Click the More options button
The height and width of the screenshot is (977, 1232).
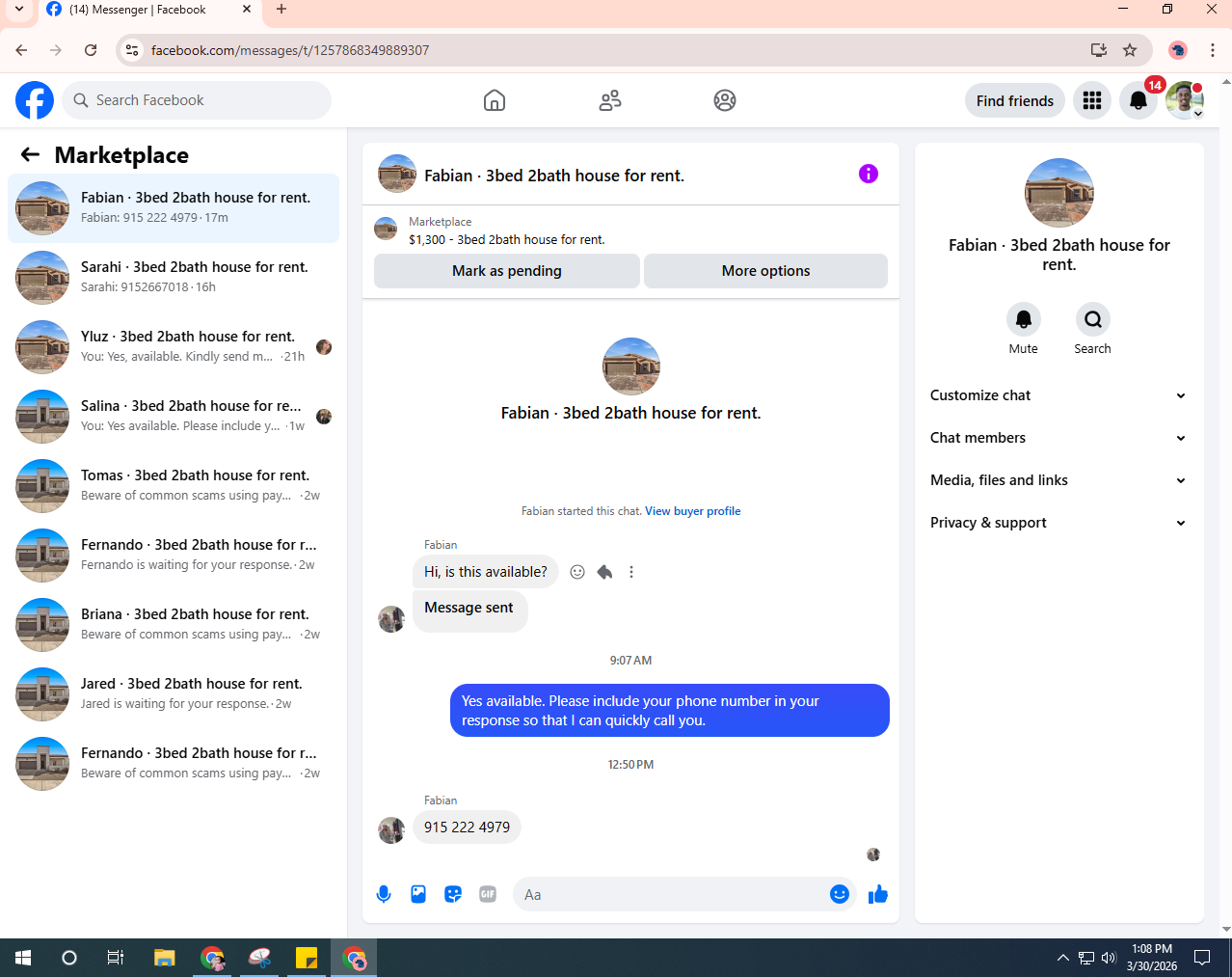tap(765, 271)
